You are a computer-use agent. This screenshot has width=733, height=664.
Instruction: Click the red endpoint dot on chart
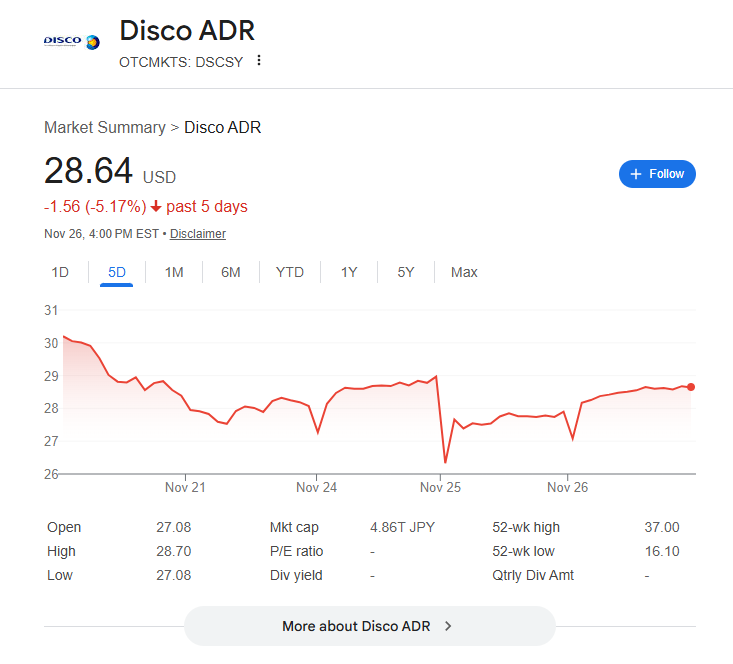tap(691, 387)
